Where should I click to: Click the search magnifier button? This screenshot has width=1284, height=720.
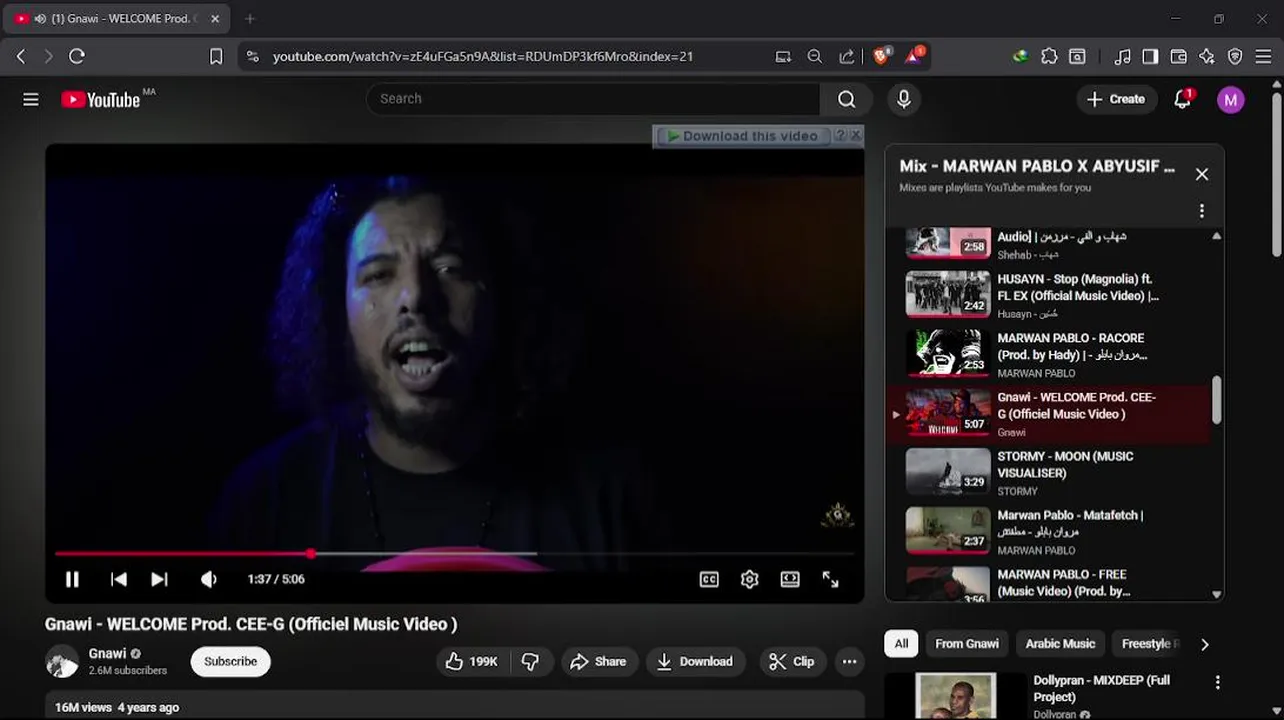846,99
